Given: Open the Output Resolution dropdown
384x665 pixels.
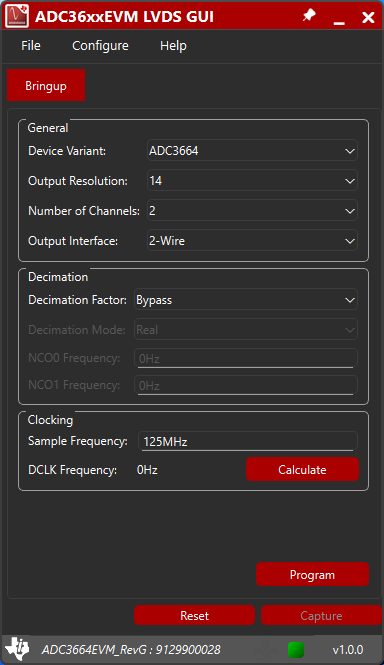Looking at the screenshot, I should [x=252, y=181].
